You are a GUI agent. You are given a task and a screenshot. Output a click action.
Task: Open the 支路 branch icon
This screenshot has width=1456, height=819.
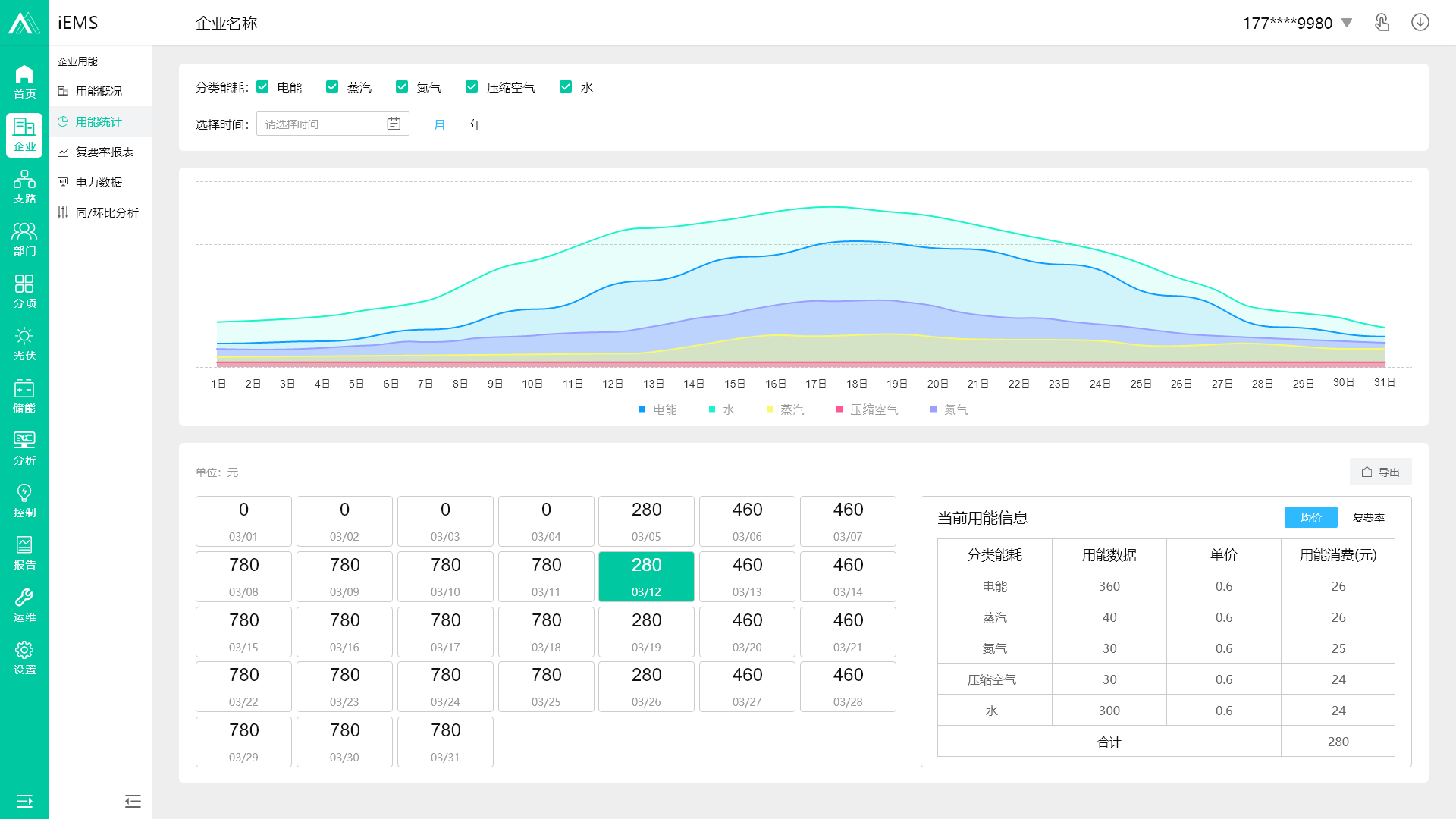click(x=24, y=187)
